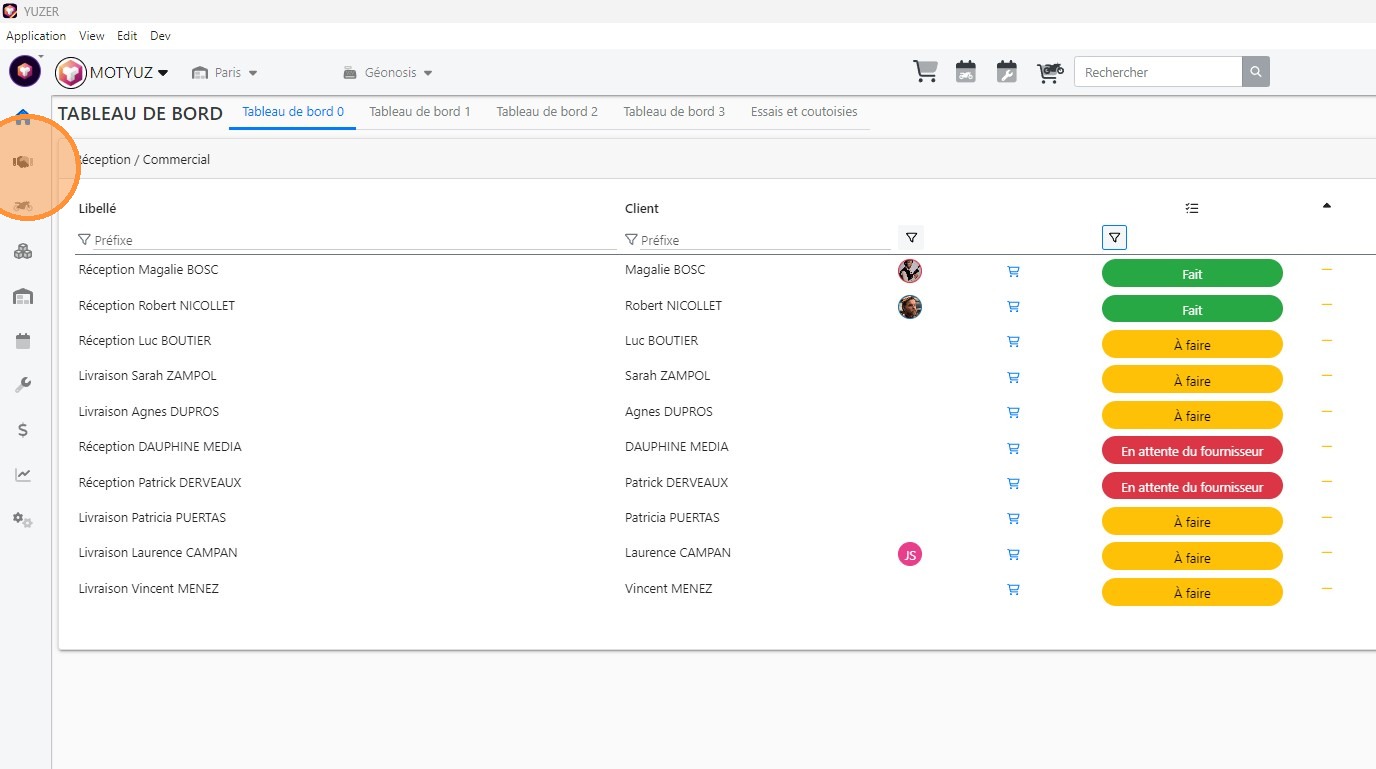Click the yellow dash in the Magalie BOSC row
Viewport: 1376px width, 769px height.
click(x=1327, y=269)
